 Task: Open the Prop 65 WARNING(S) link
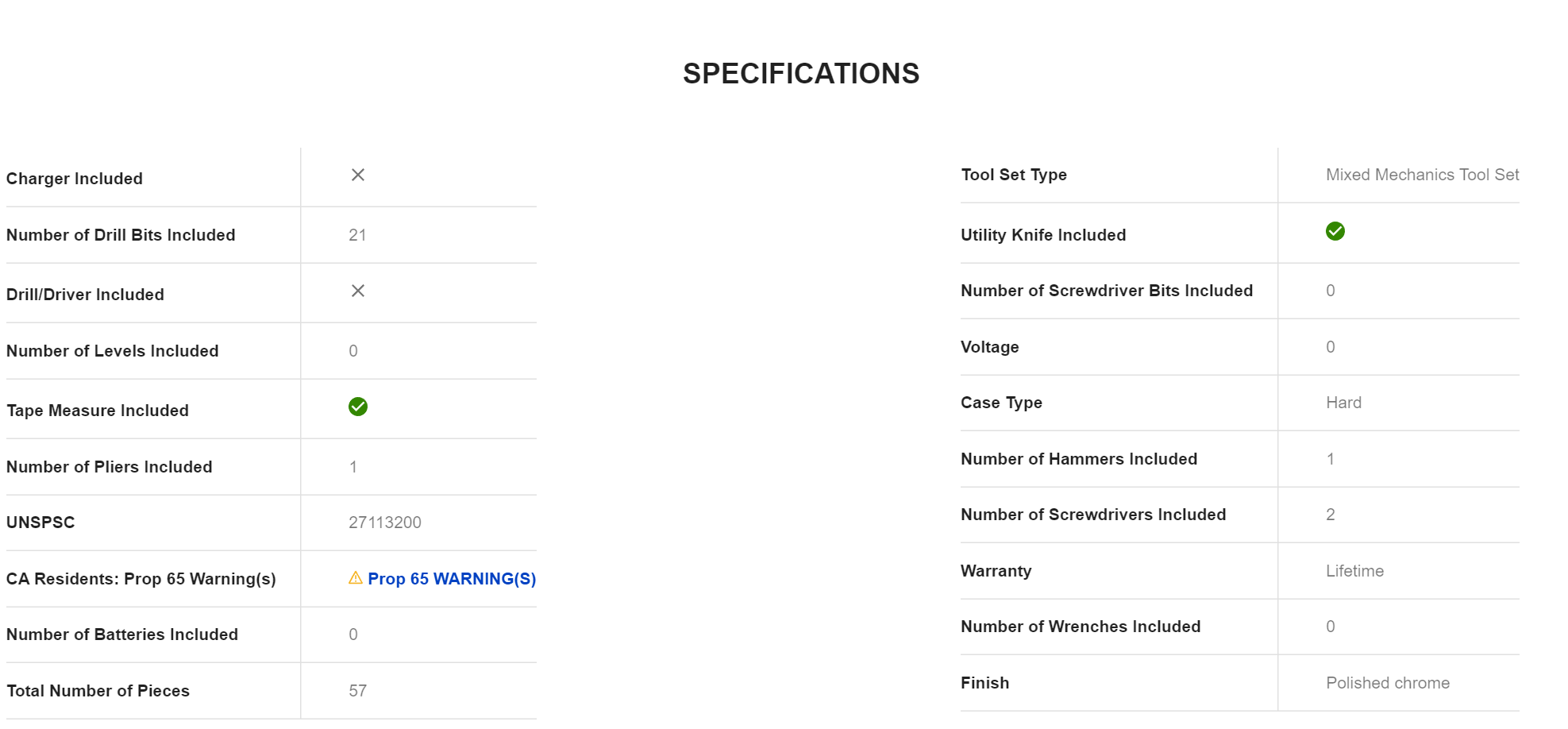(452, 579)
